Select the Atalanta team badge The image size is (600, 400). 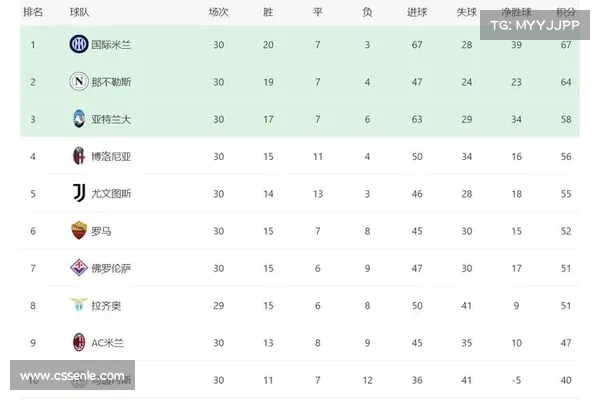pos(79,118)
